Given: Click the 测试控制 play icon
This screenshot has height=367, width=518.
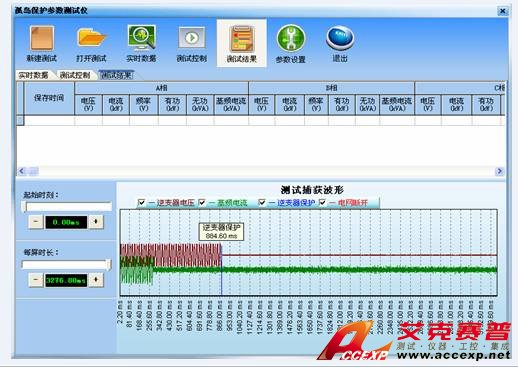Looking at the screenshot, I should [x=192, y=38].
